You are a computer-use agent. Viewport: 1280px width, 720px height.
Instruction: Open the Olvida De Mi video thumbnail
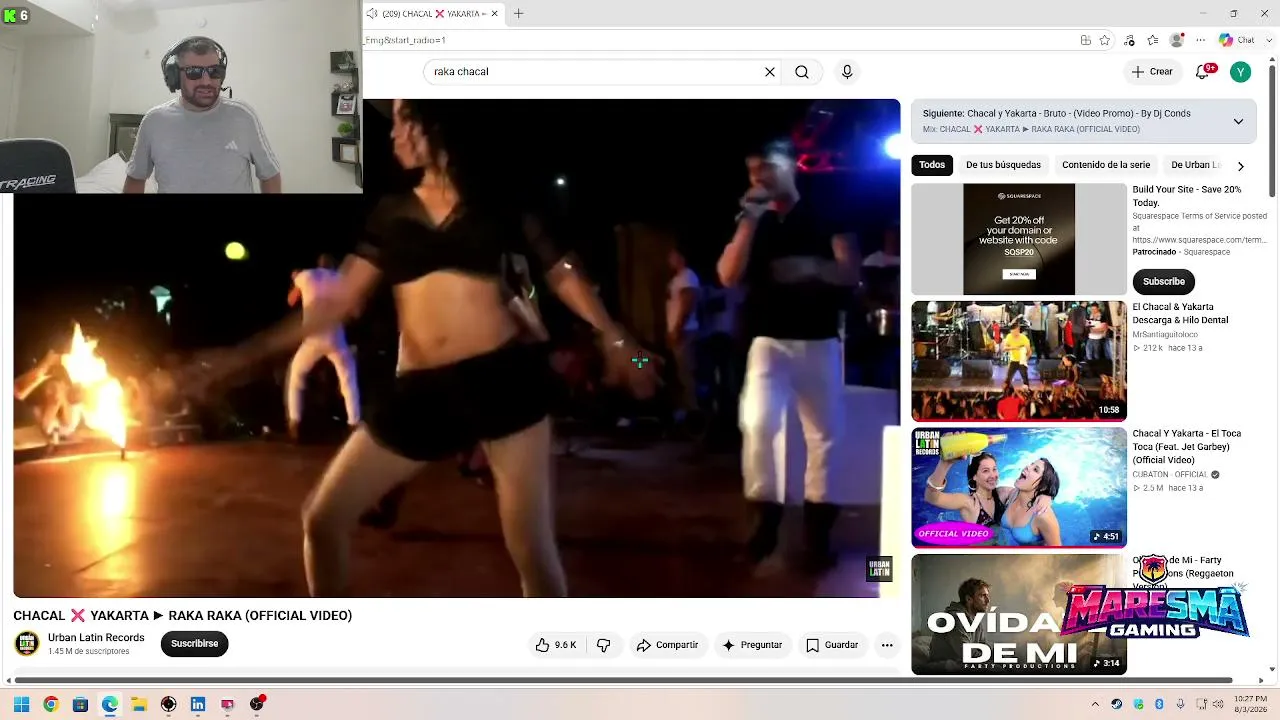(x=1019, y=615)
